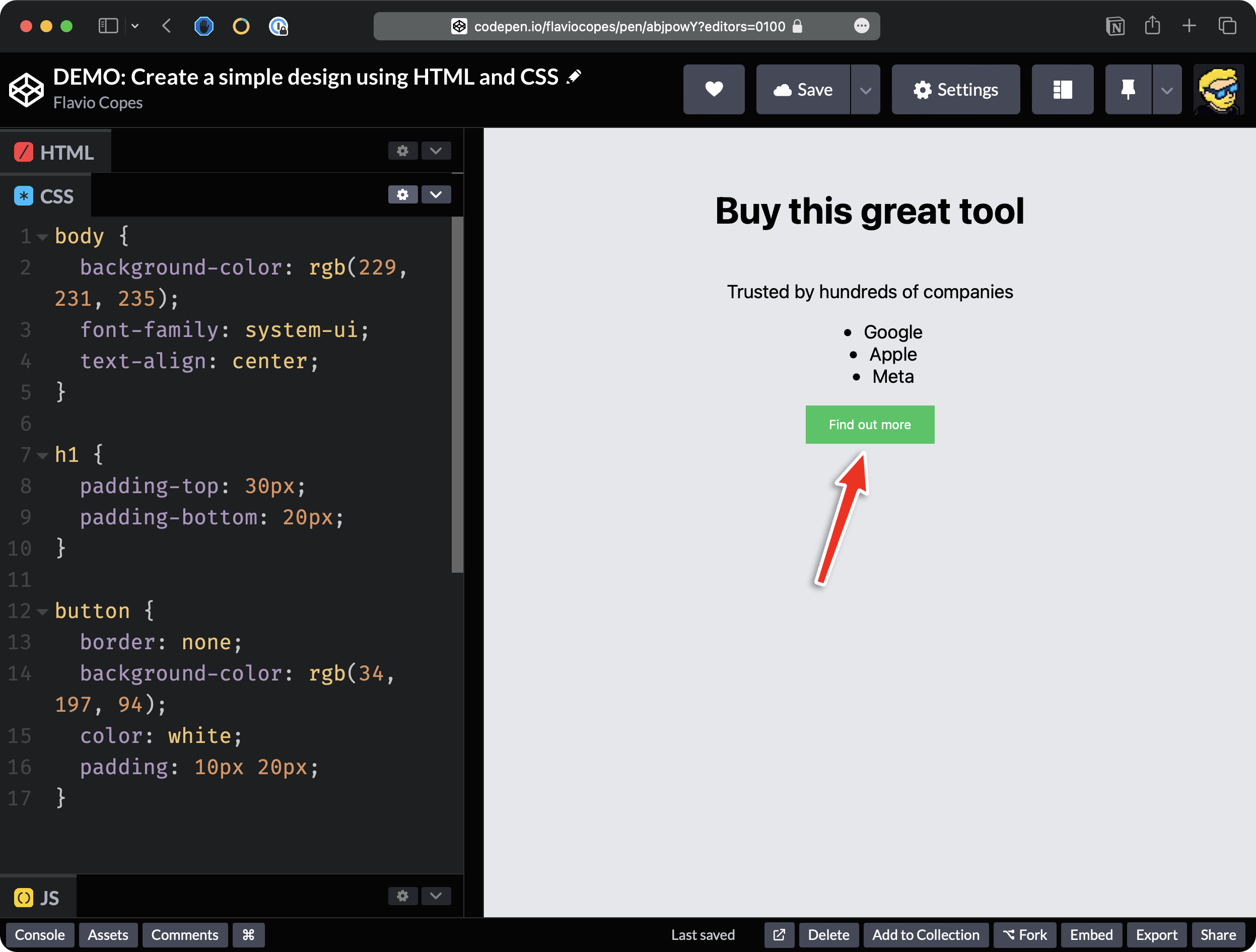The height and width of the screenshot is (952, 1256).
Task: Click the green Find out more button
Action: pyautogui.click(x=869, y=424)
